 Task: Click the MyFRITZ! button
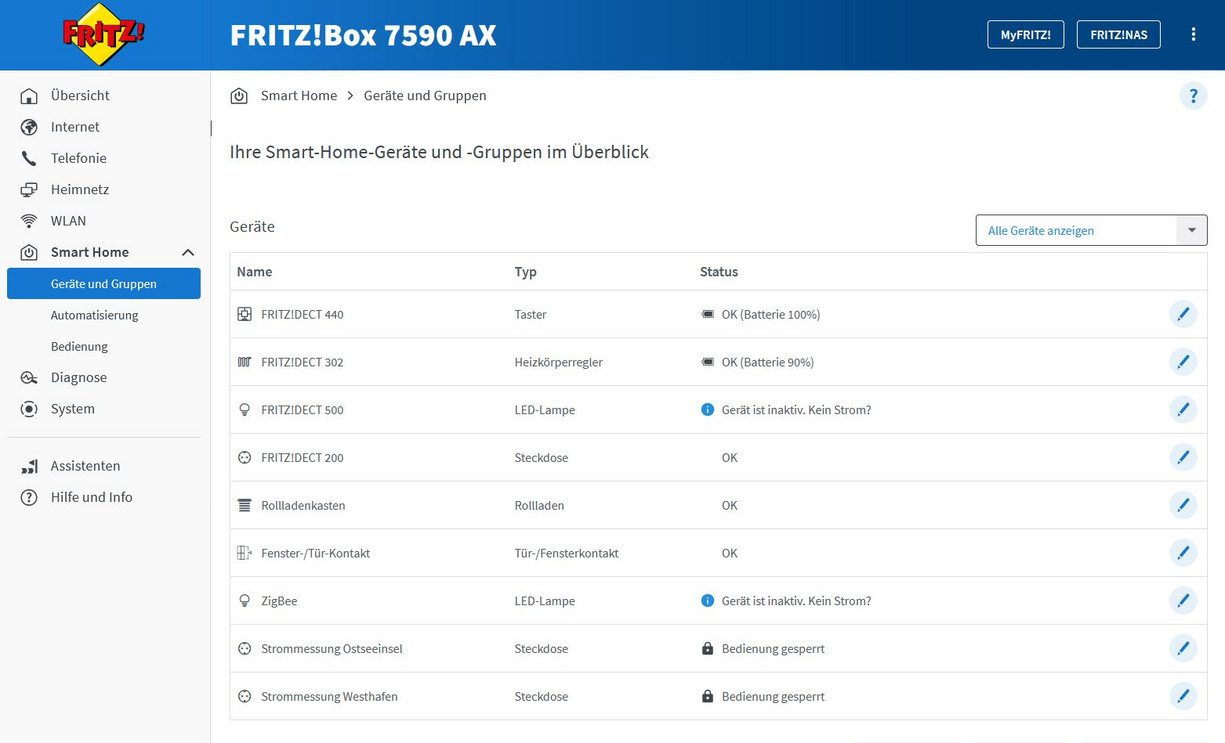click(x=1025, y=34)
